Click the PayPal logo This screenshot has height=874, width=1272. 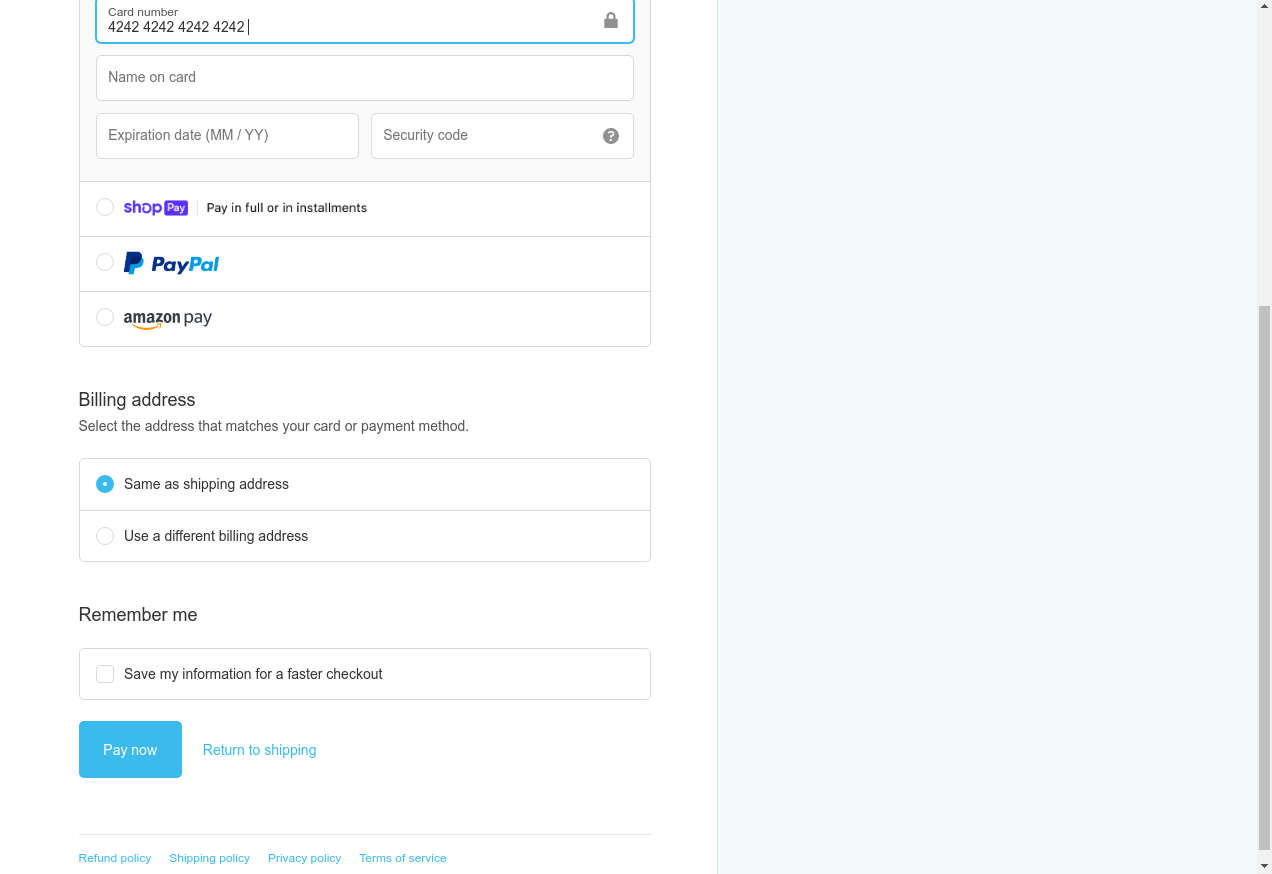click(x=171, y=264)
